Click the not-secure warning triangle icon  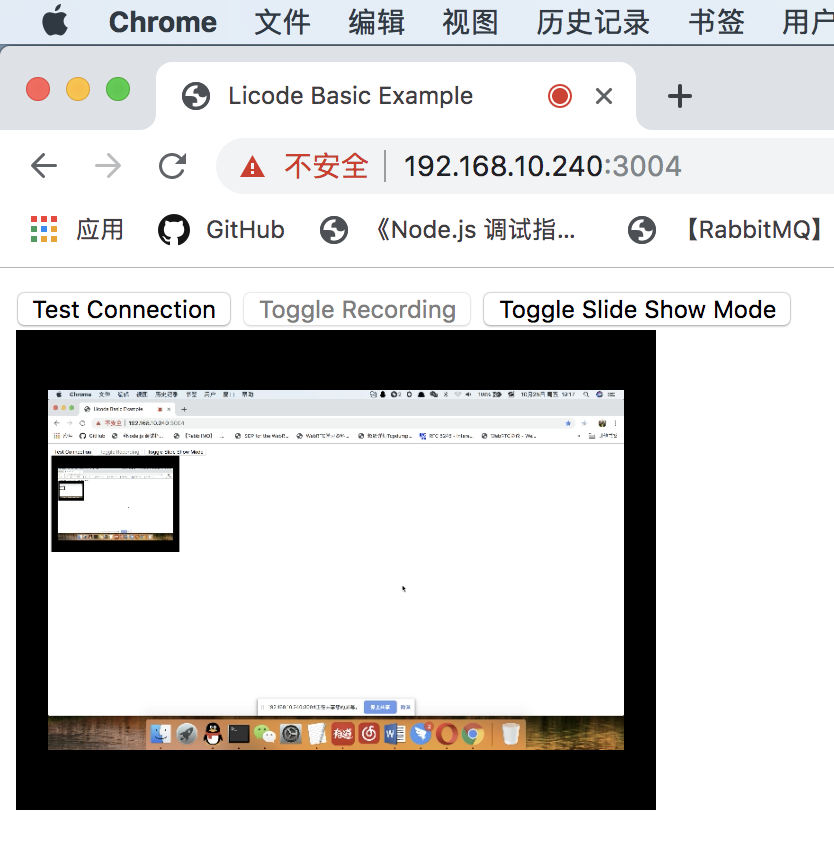pyautogui.click(x=252, y=166)
